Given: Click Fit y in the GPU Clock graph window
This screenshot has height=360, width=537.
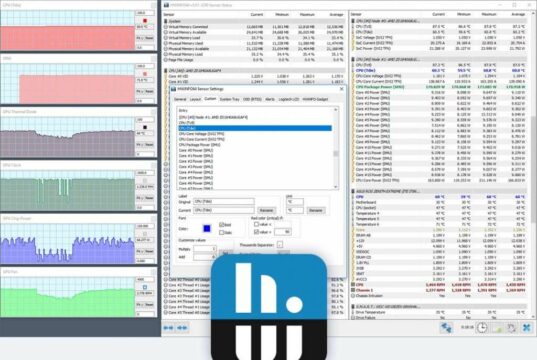Looking at the screenshot, I should click(x=140, y=198).
